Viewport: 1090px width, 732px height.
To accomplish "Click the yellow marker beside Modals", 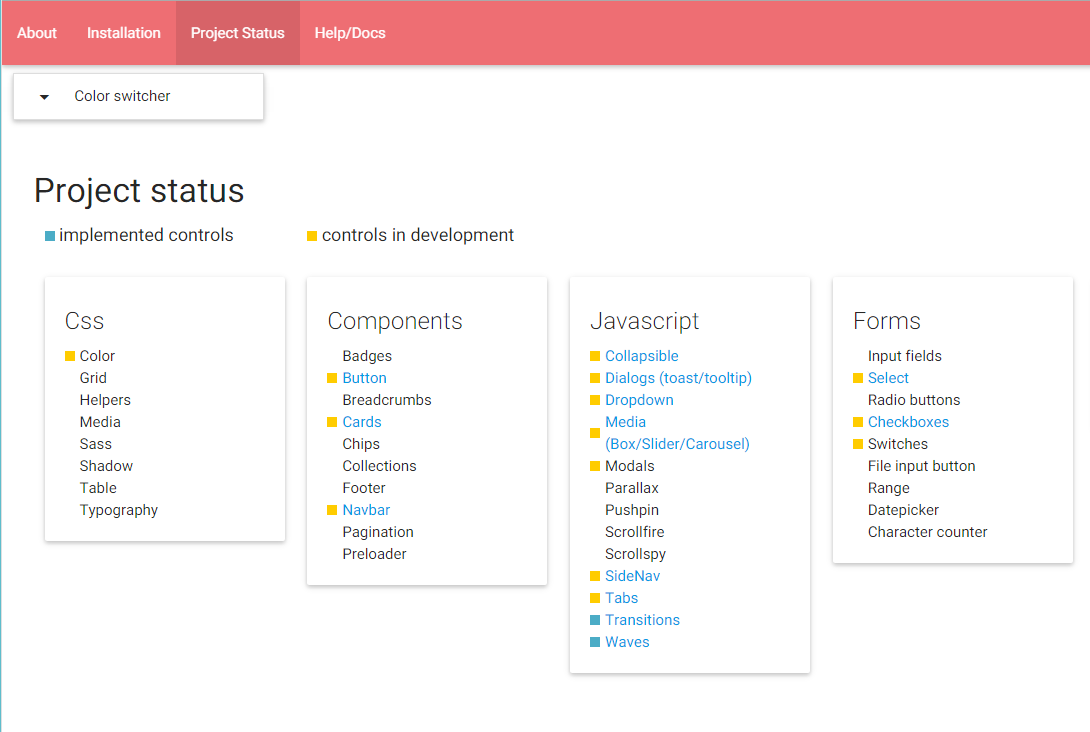I will pyautogui.click(x=595, y=466).
